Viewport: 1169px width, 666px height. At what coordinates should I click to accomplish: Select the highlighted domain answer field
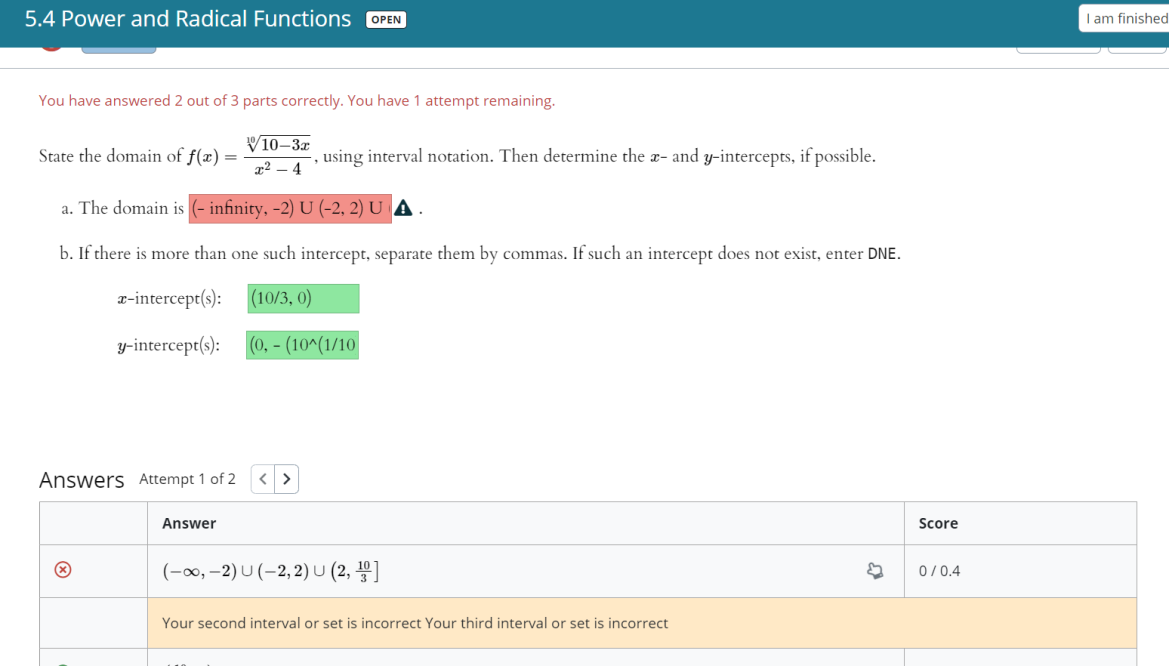tap(290, 207)
